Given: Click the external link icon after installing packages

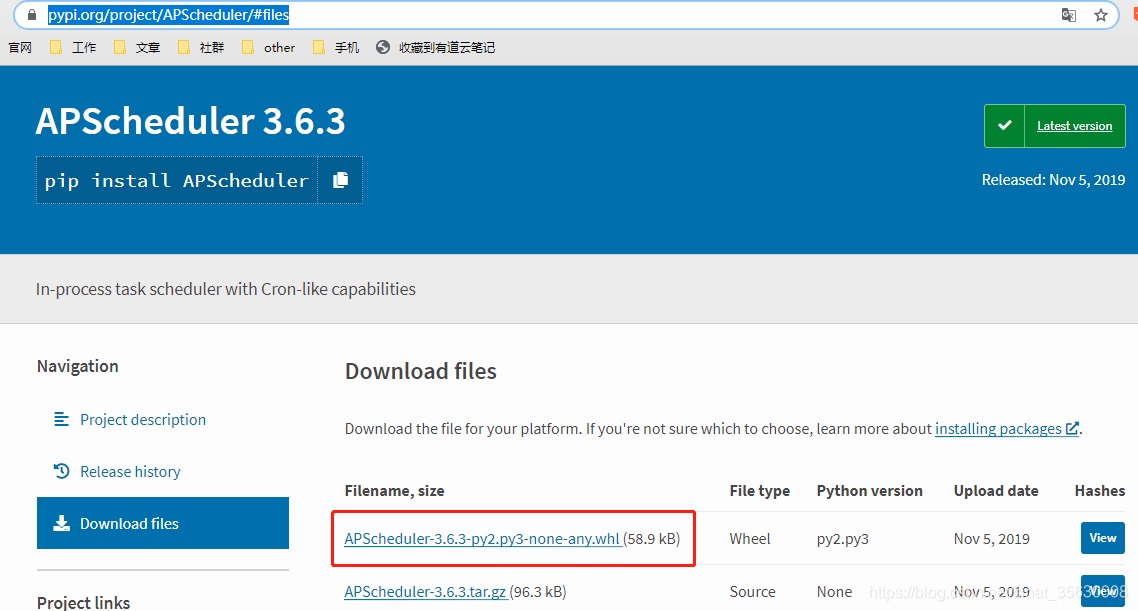Looking at the screenshot, I should click(1071, 428).
